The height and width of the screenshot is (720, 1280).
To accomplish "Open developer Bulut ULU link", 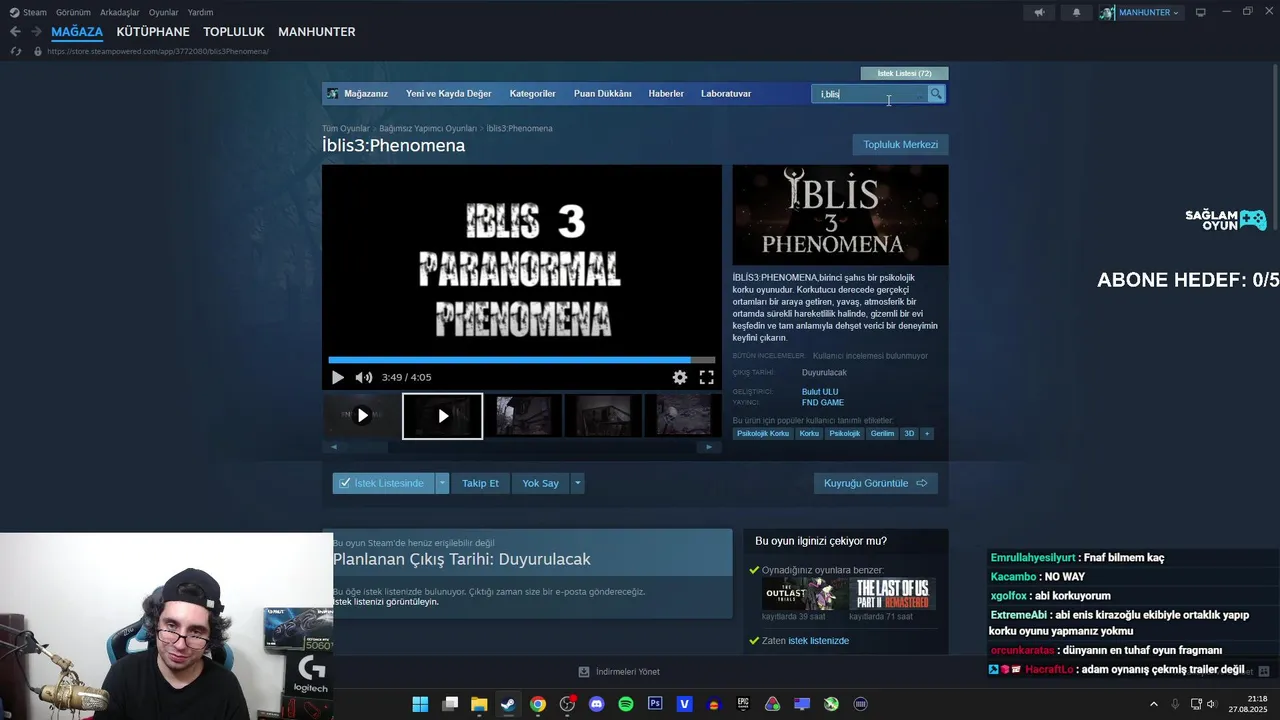I will 820,392.
